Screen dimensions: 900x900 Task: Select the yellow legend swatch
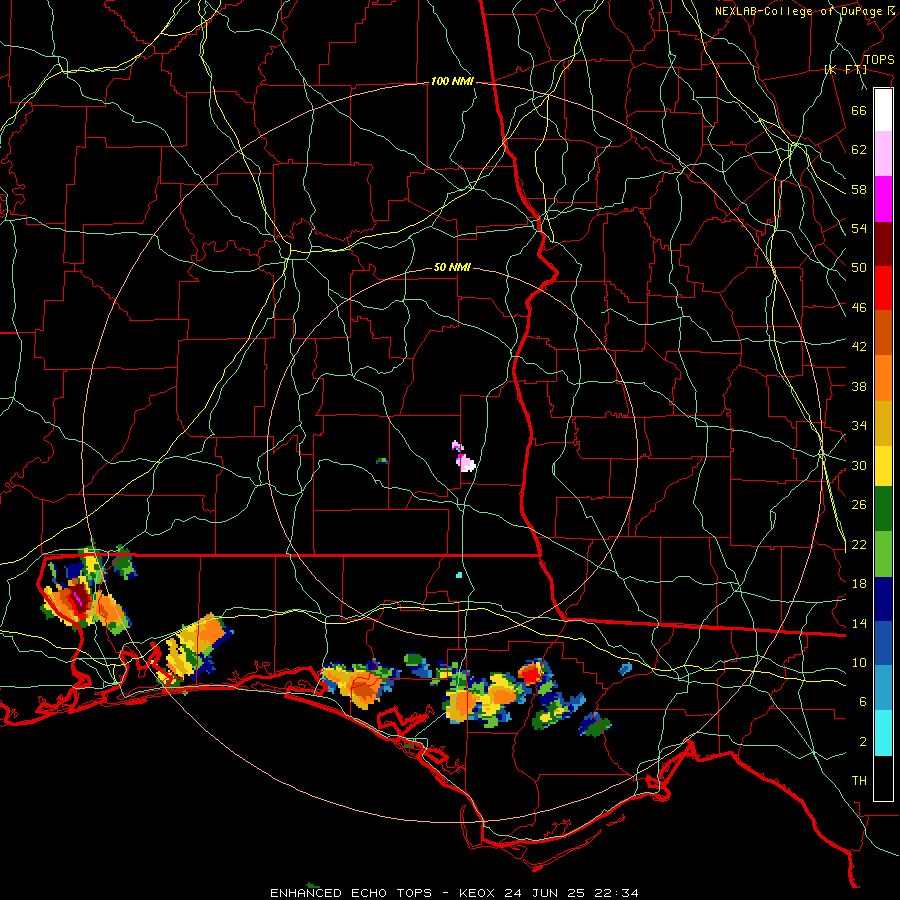(883, 466)
